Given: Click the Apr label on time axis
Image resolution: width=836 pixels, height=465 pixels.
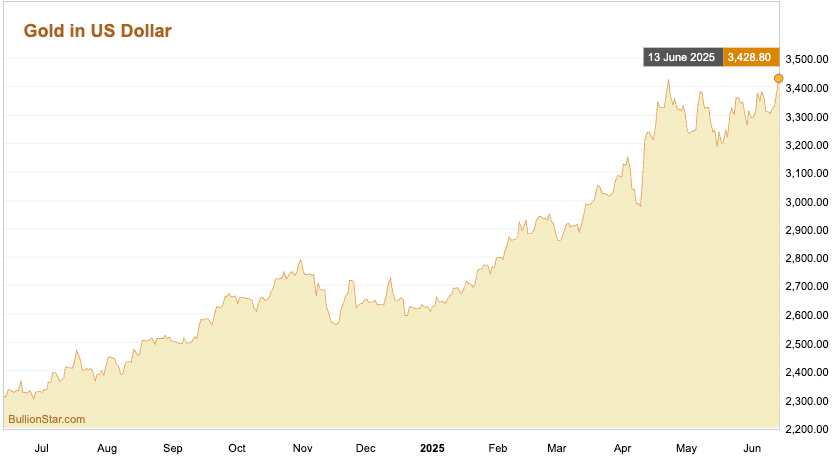Looking at the screenshot, I should click(622, 449).
